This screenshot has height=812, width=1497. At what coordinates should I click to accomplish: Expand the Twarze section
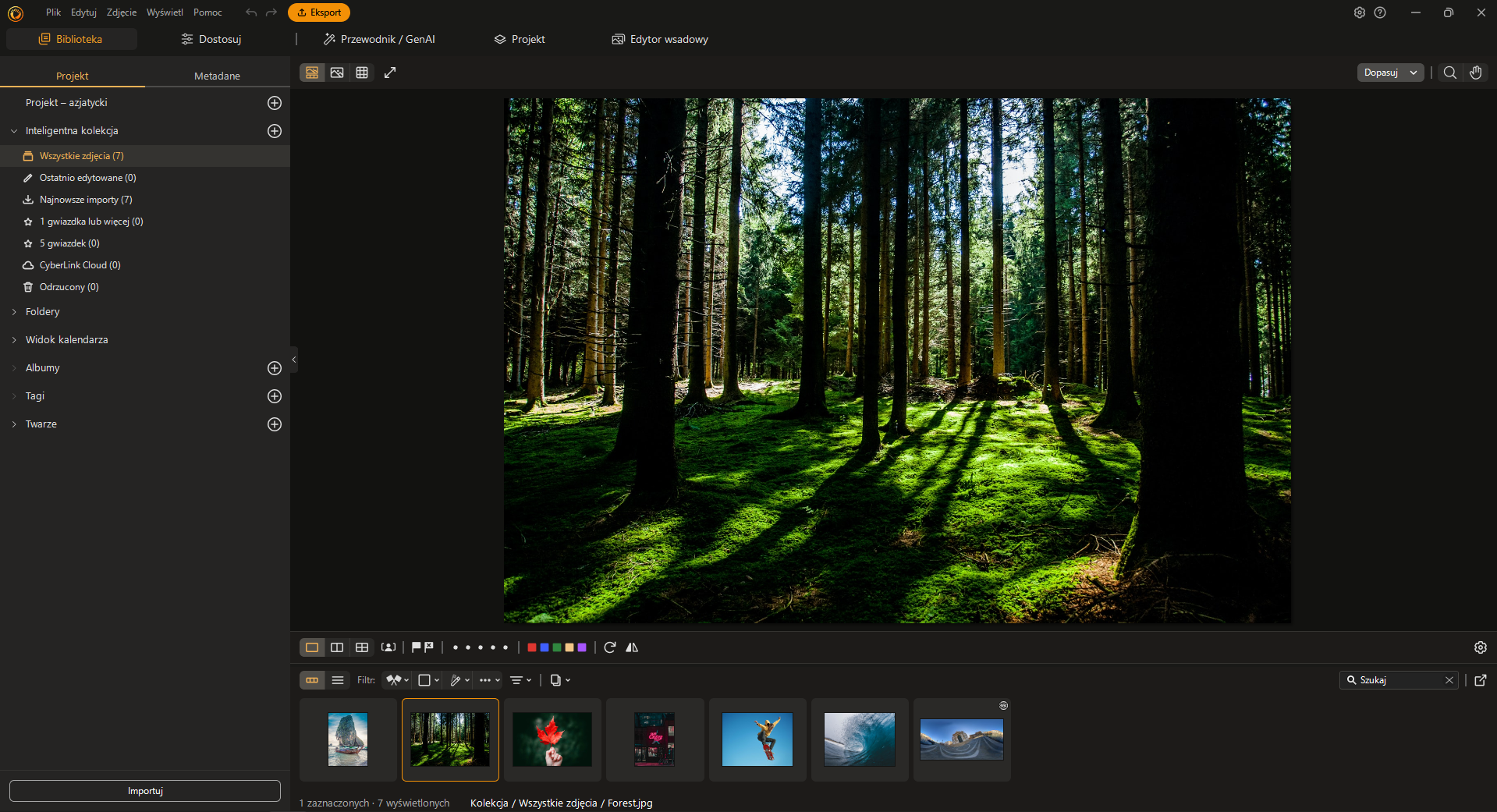pos(14,424)
